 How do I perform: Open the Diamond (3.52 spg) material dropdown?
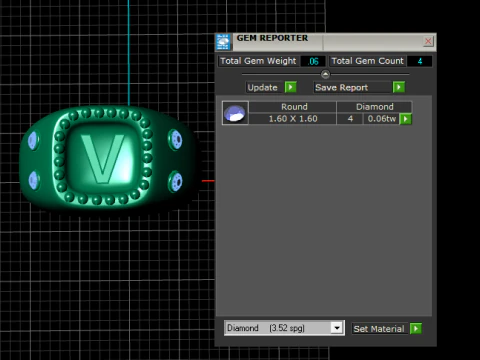(337, 328)
